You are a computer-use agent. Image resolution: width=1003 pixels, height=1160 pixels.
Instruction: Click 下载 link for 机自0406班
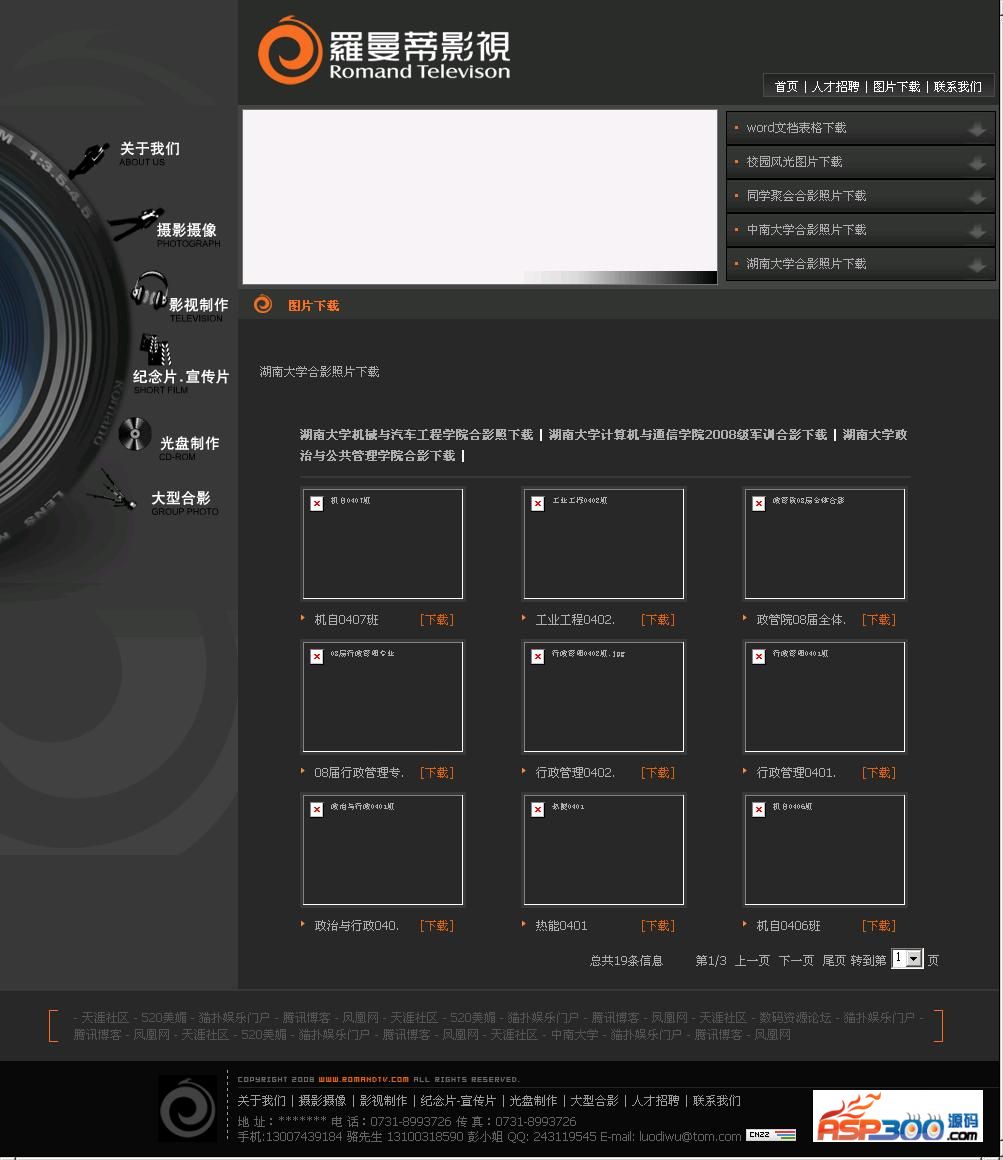879,926
